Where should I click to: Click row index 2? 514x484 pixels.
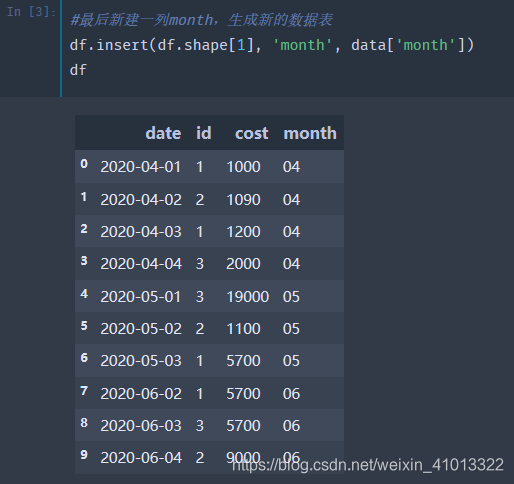[84, 229]
